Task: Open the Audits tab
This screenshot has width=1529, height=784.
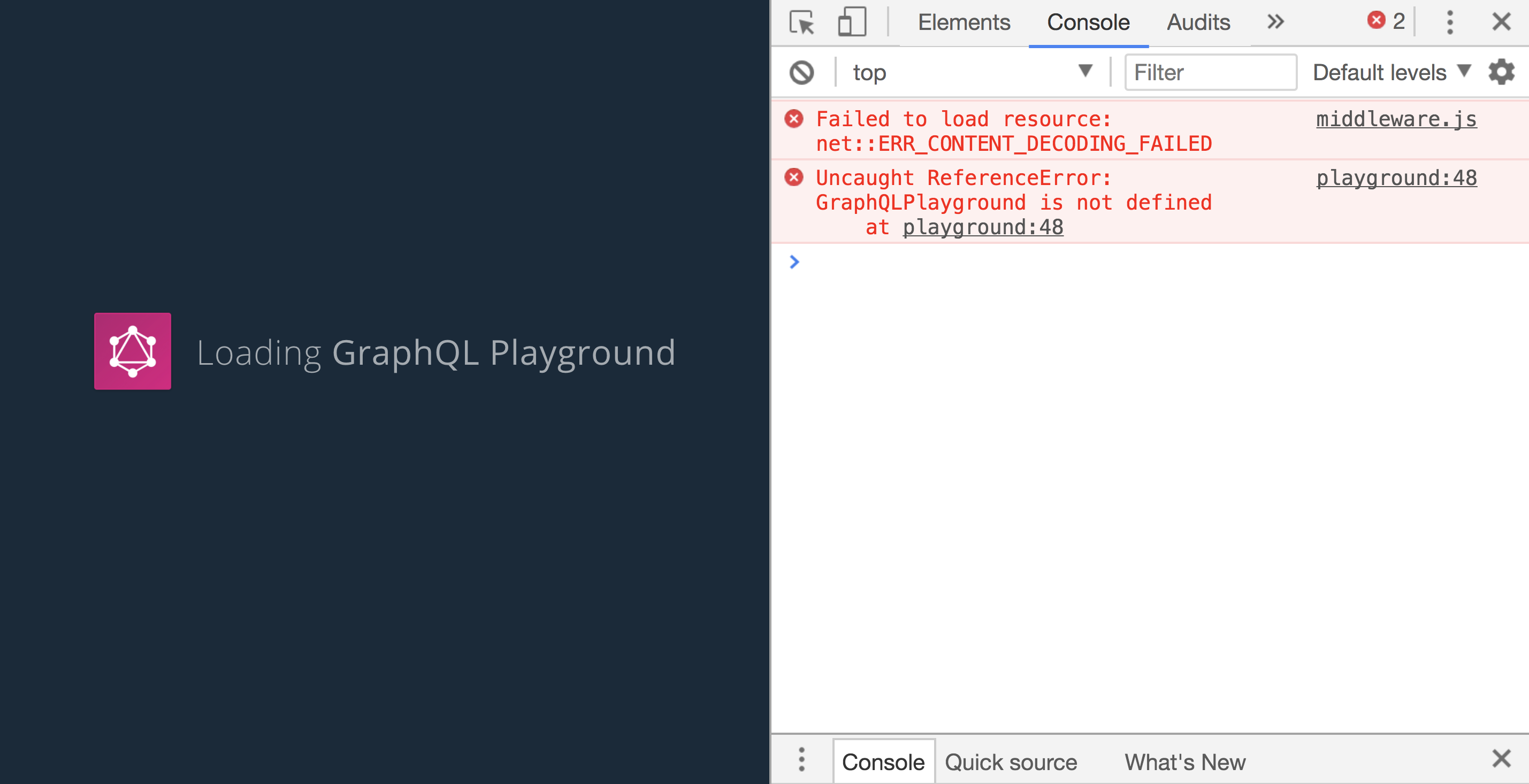Action: 1198,22
